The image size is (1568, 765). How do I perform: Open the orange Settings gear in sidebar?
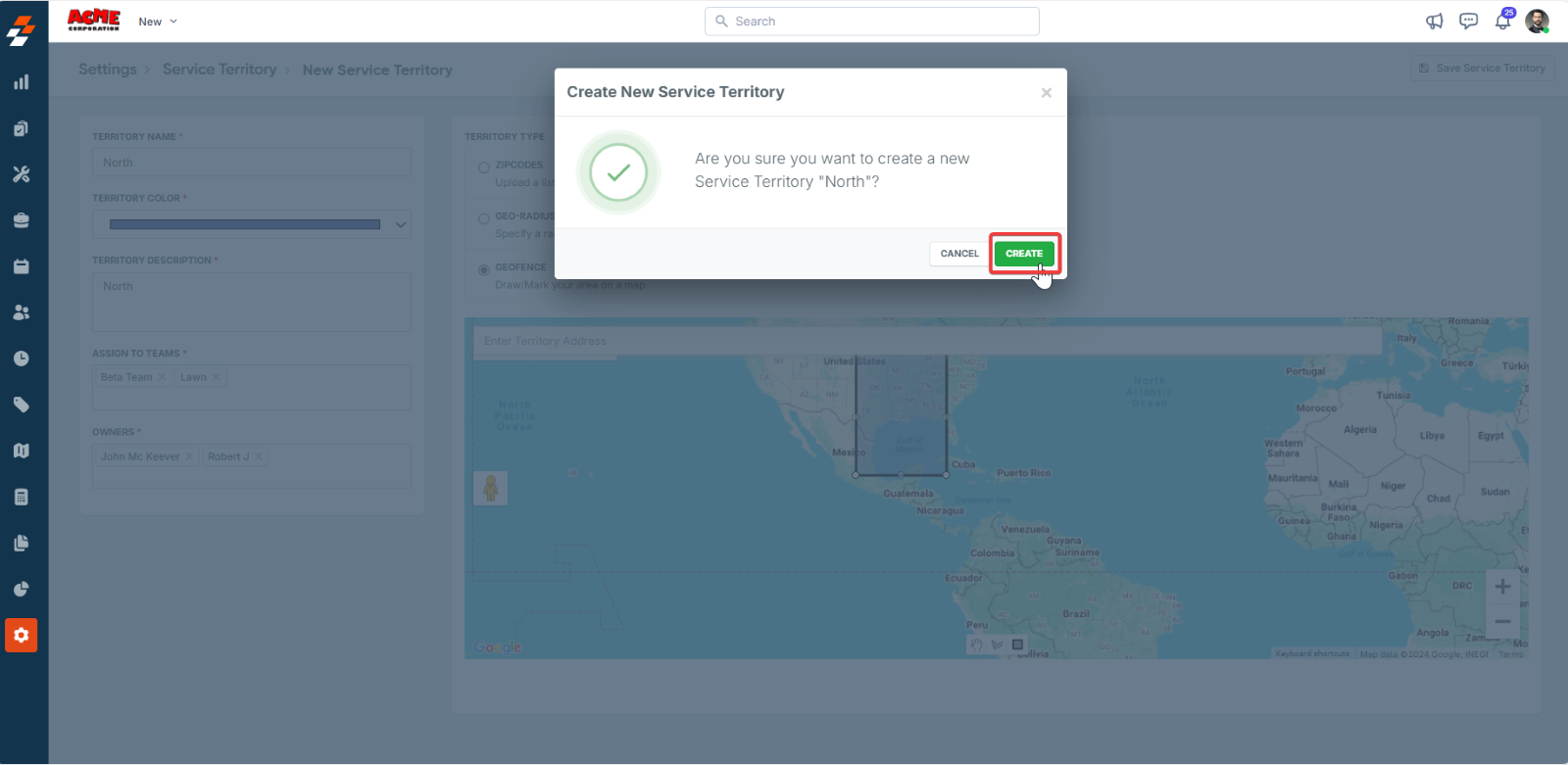pos(22,636)
